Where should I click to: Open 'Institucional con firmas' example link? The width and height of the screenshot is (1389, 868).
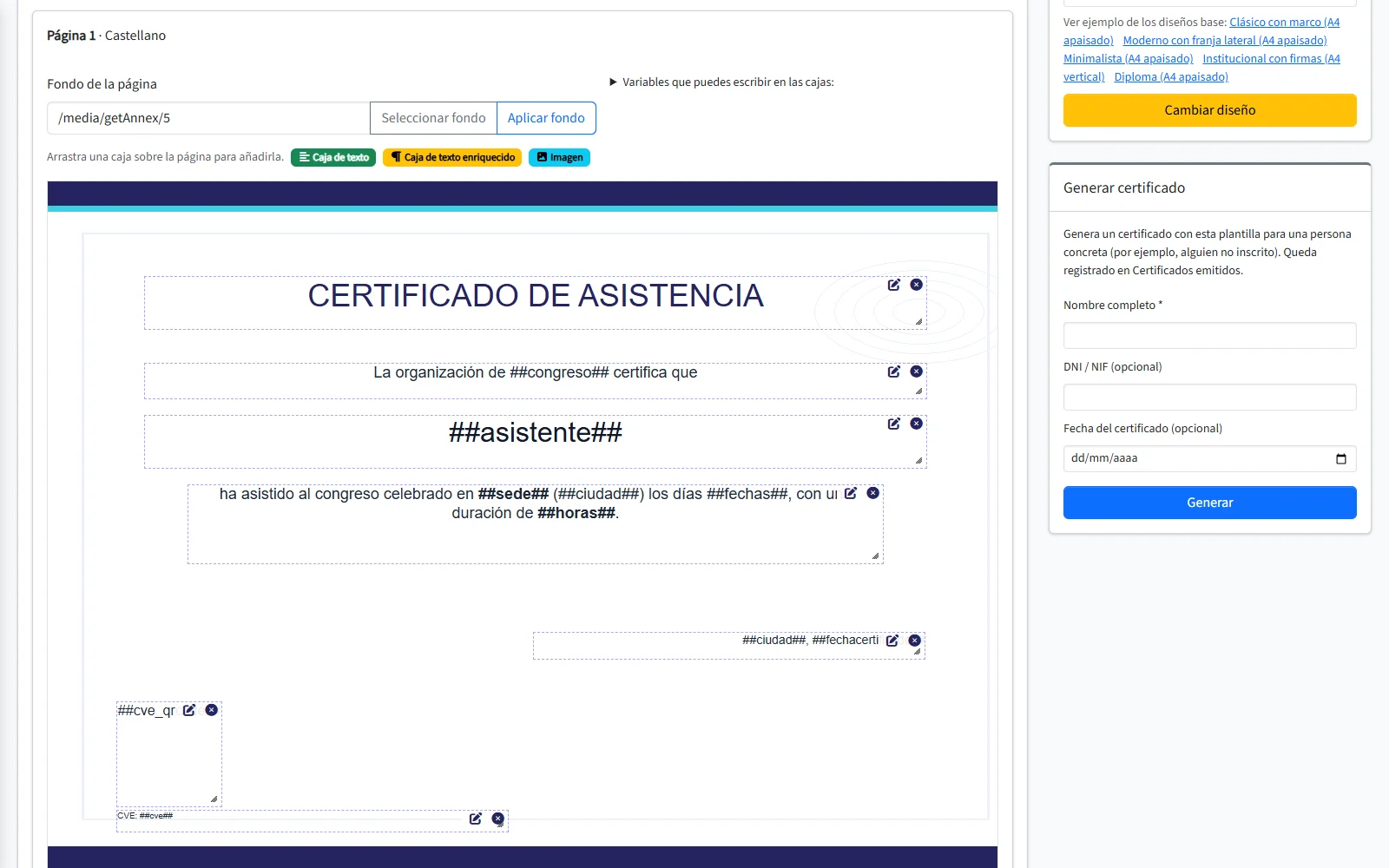pyautogui.click(x=1271, y=59)
